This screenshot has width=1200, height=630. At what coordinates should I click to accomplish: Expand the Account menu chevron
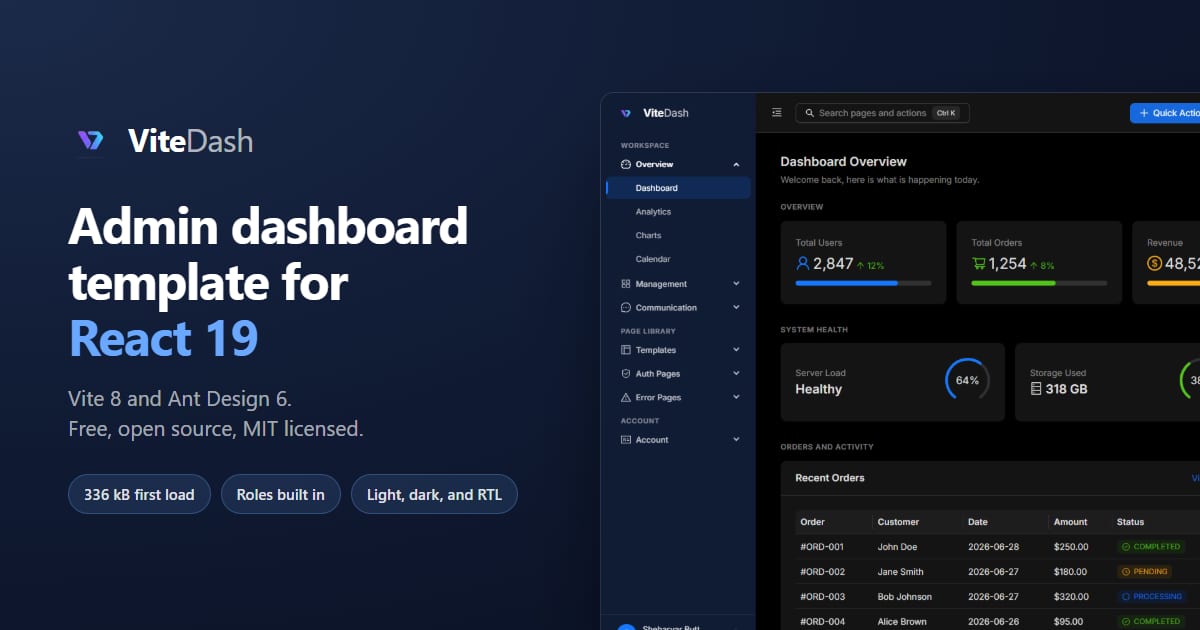[736, 440]
